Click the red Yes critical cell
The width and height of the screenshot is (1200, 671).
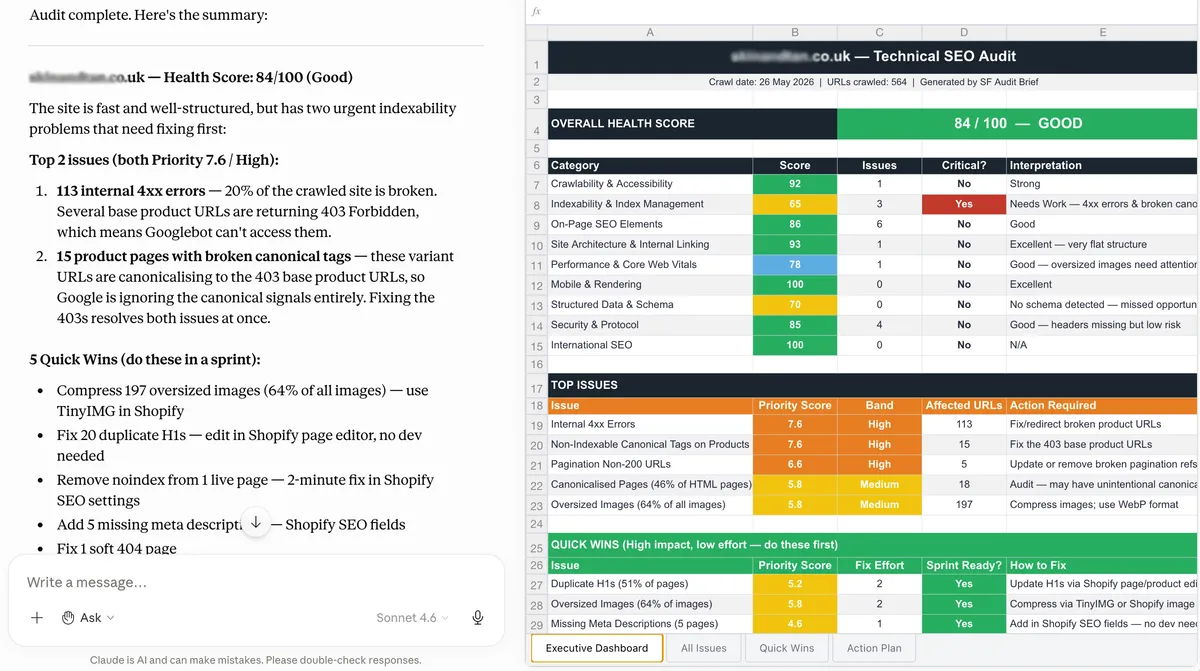964,204
